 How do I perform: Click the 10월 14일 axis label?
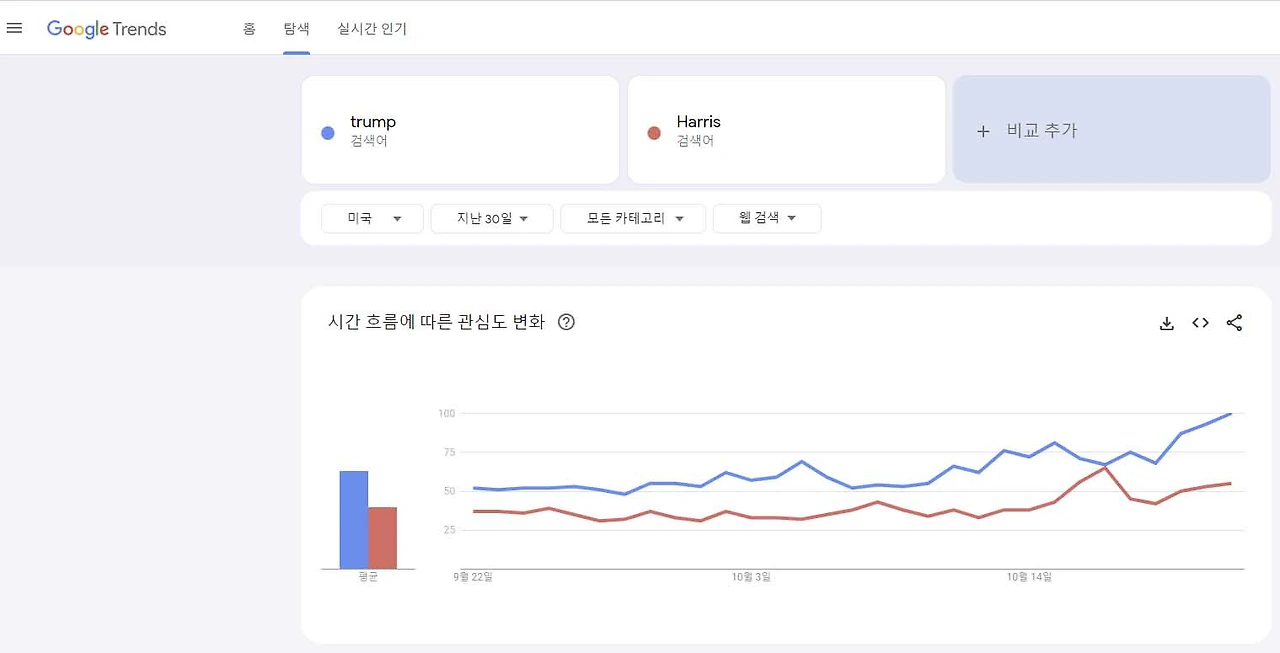pyautogui.click(x=1029, y=576)
